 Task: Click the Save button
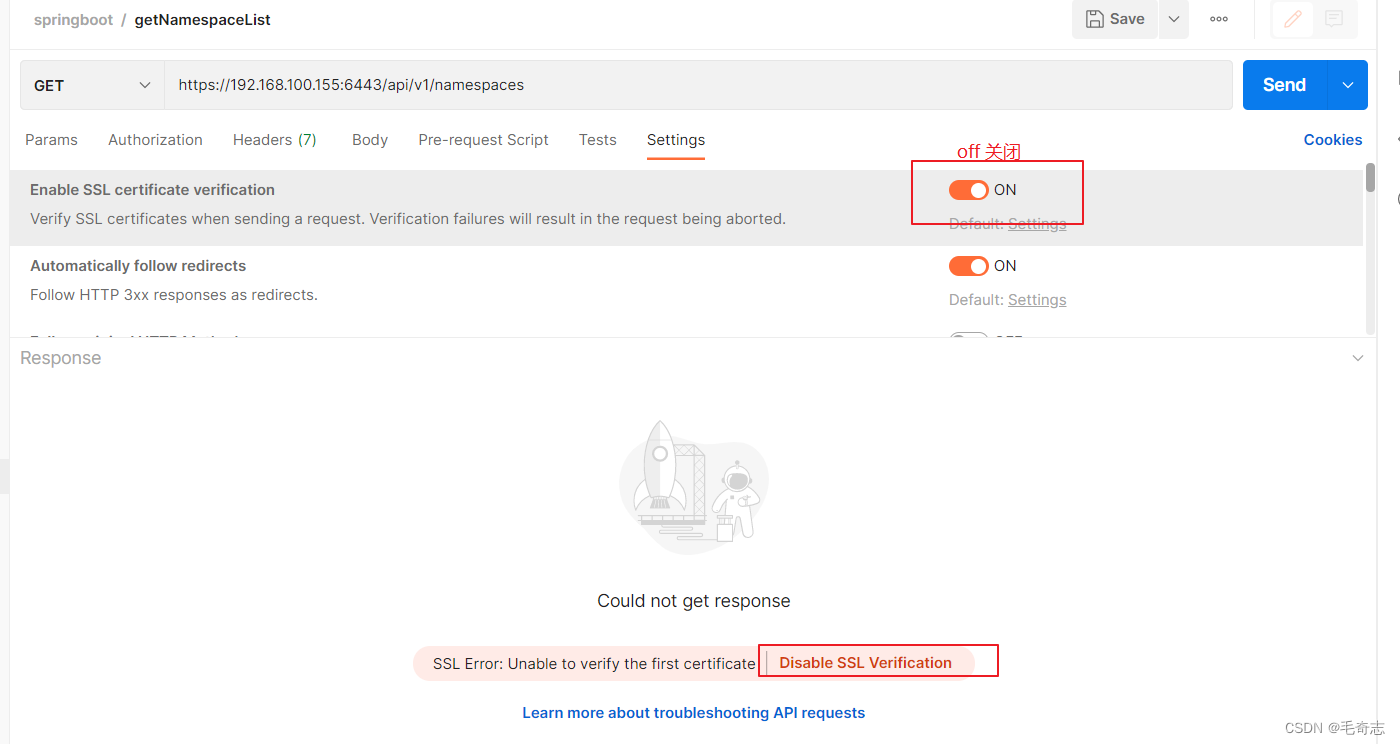point(1115,19)
